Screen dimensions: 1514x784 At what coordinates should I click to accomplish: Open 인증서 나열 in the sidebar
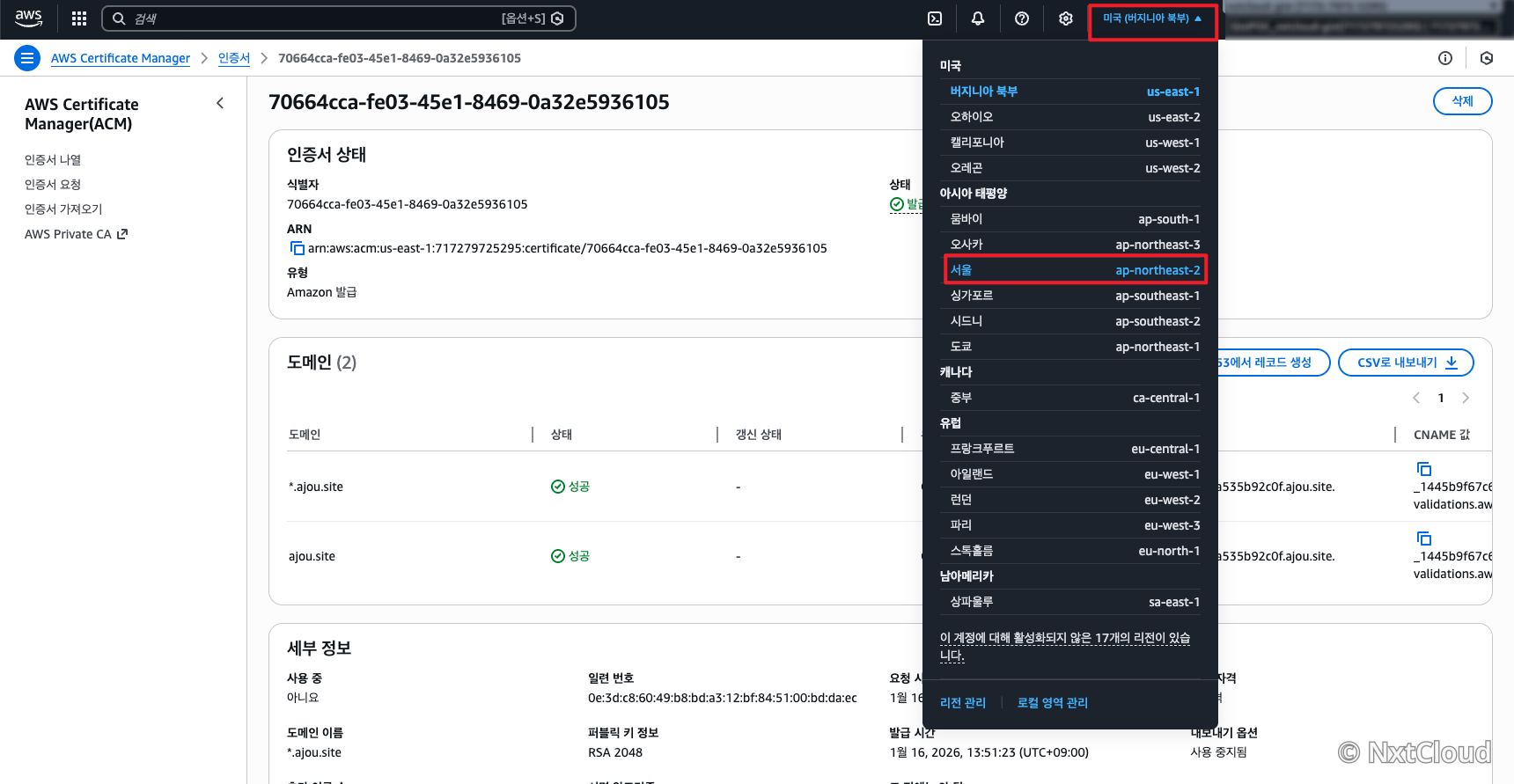(53, 160)
